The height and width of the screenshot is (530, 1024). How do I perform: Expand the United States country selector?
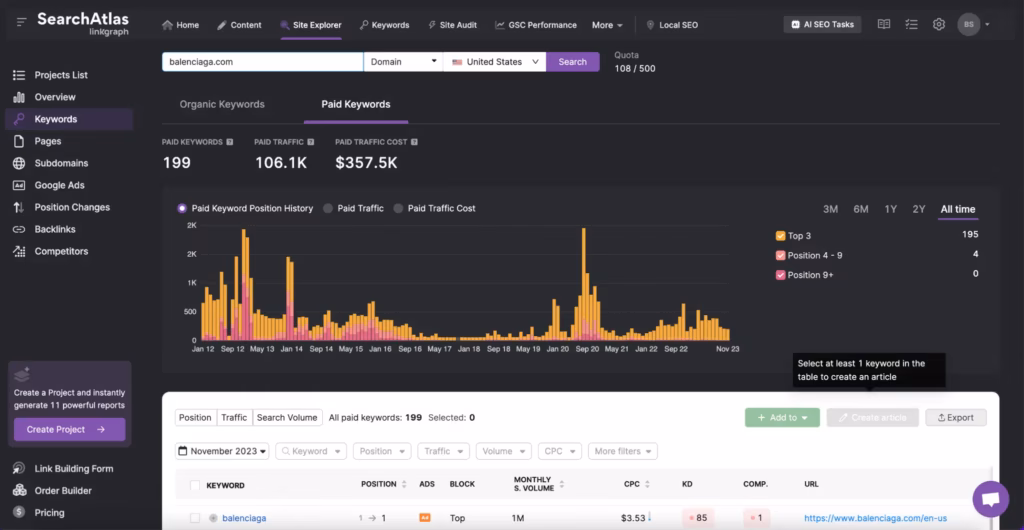[x=495, y=62]
